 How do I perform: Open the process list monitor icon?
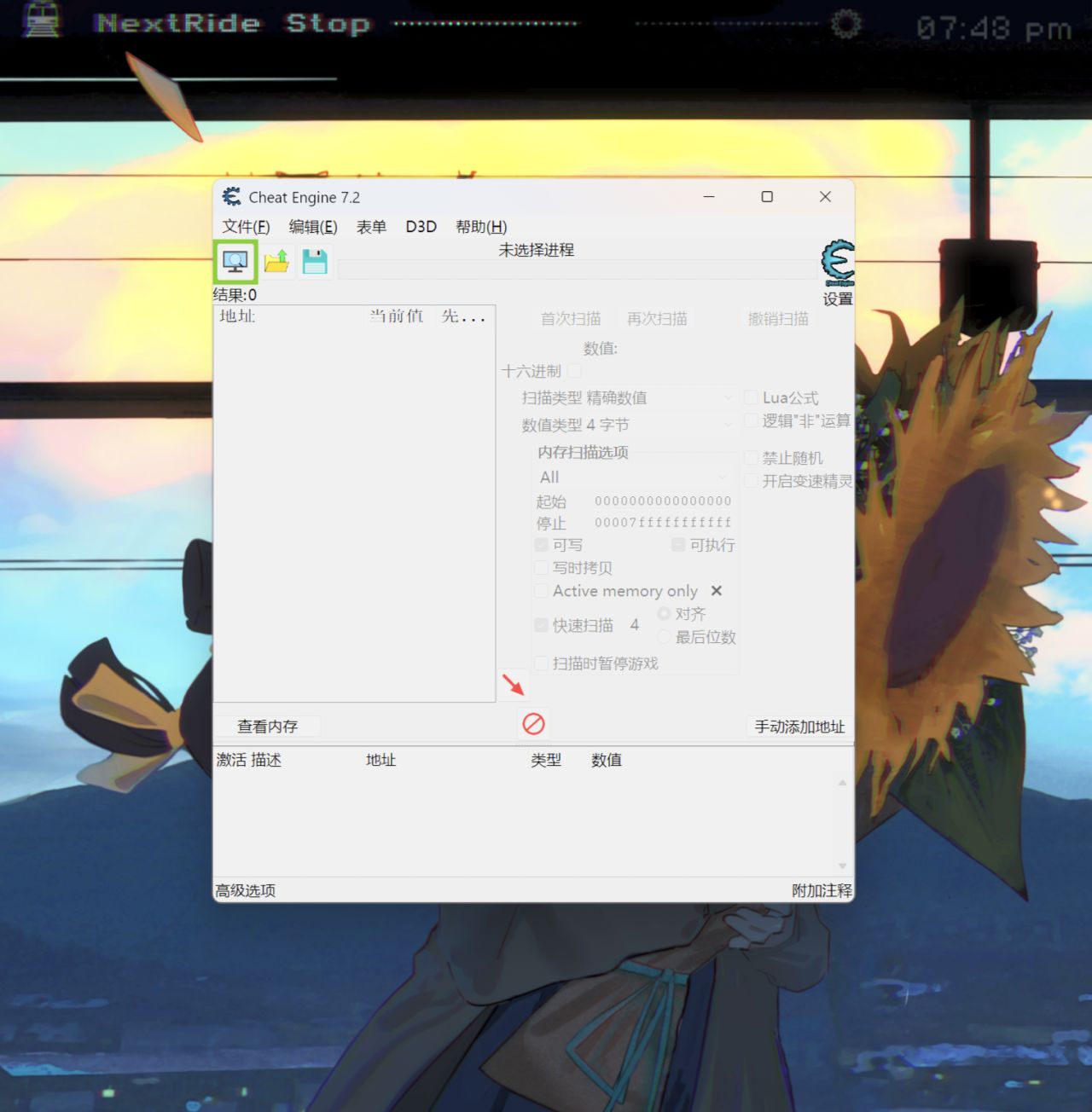click(235, 262)
